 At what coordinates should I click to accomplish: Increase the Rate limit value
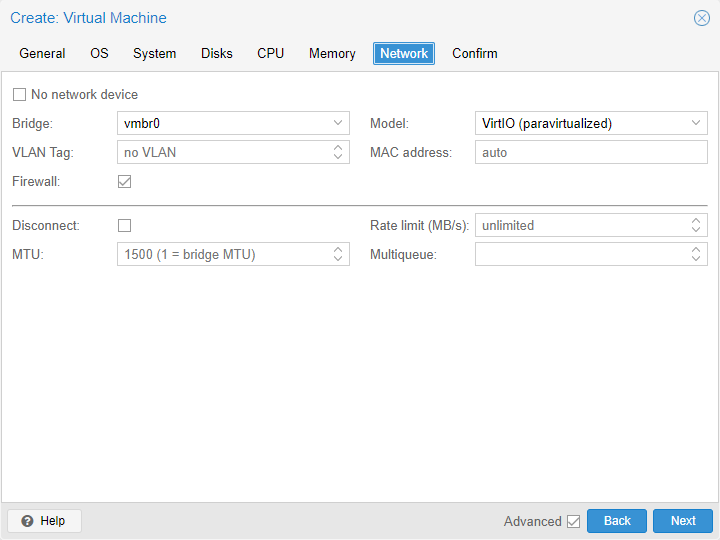[x=696, y=220]
